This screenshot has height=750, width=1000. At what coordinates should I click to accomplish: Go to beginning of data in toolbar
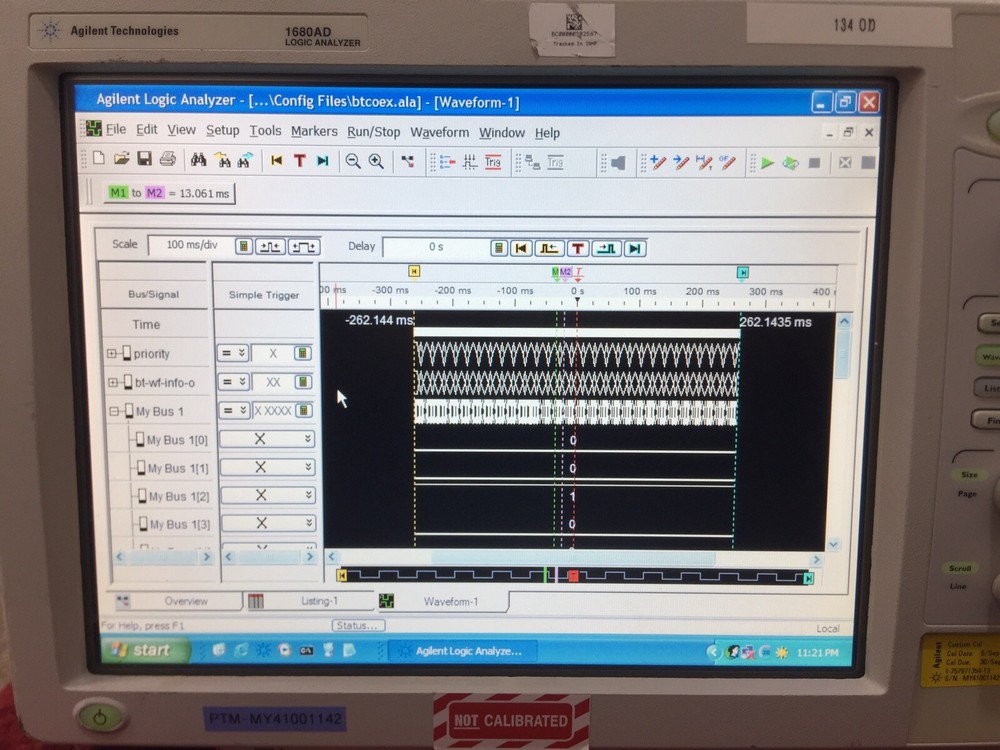click(x=276, y=161)
